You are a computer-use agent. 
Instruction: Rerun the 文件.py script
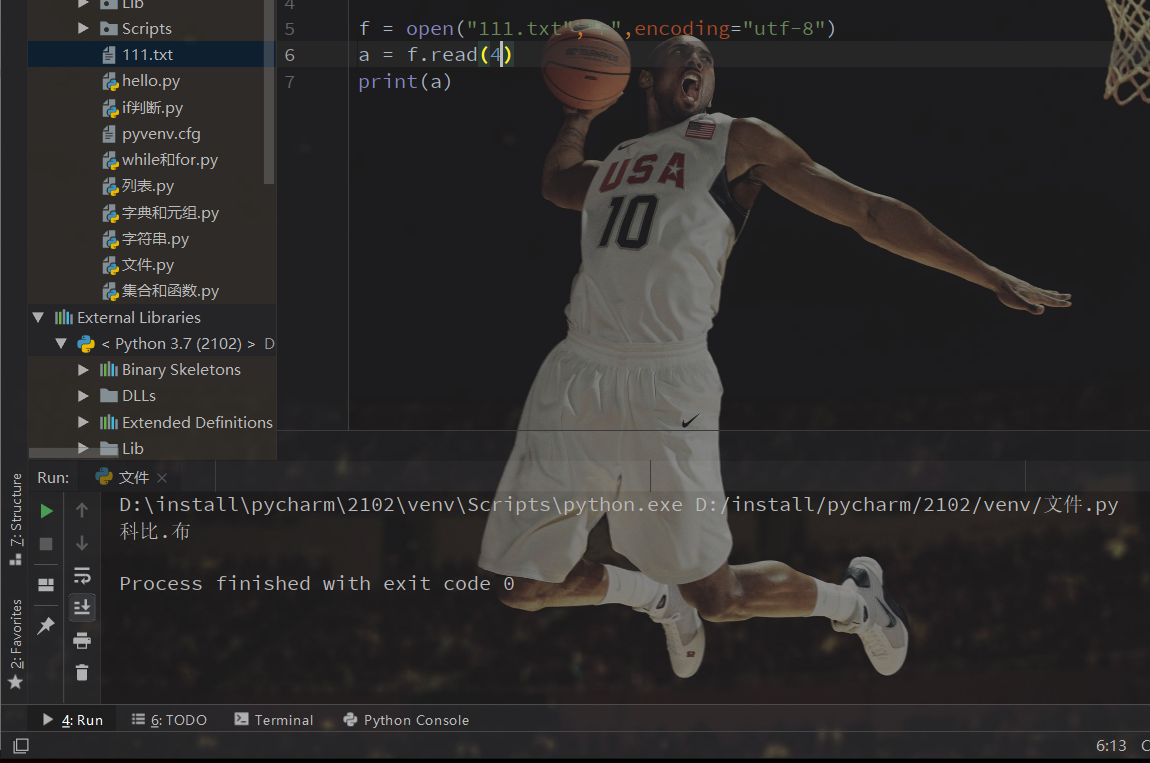[x=45, y=509]
